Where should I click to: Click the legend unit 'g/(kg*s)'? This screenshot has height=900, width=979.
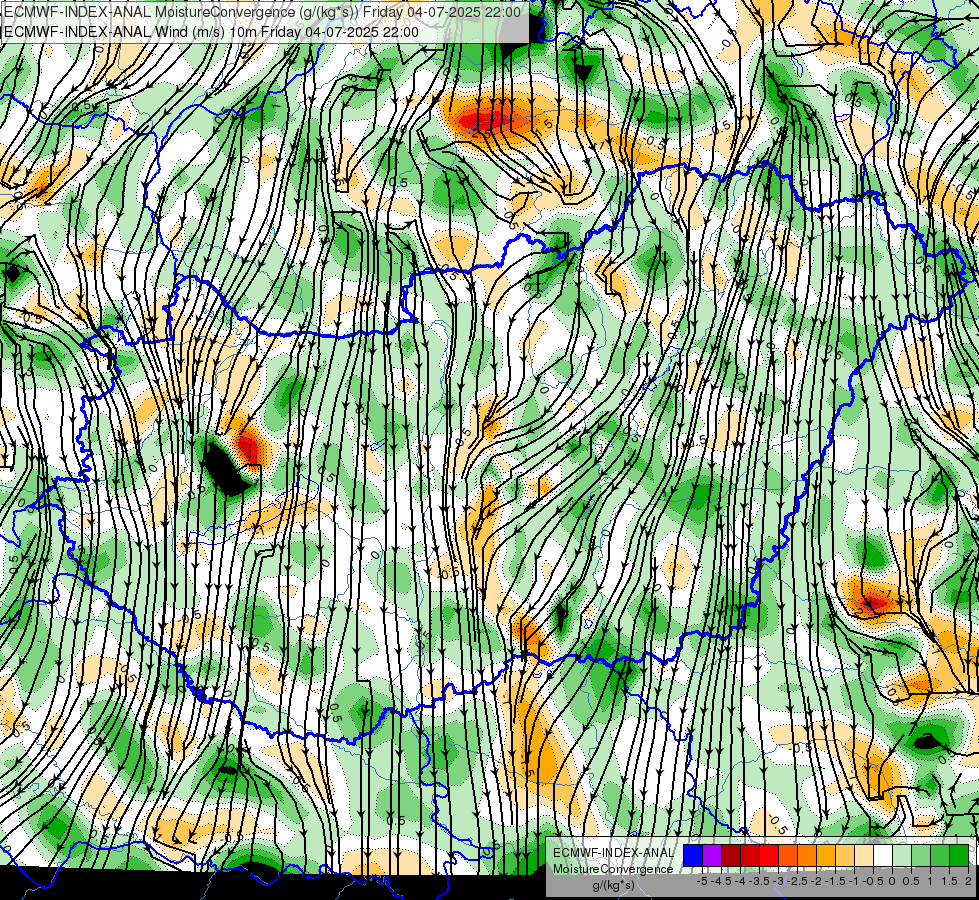pyautogui.click(x=614, y=886)
